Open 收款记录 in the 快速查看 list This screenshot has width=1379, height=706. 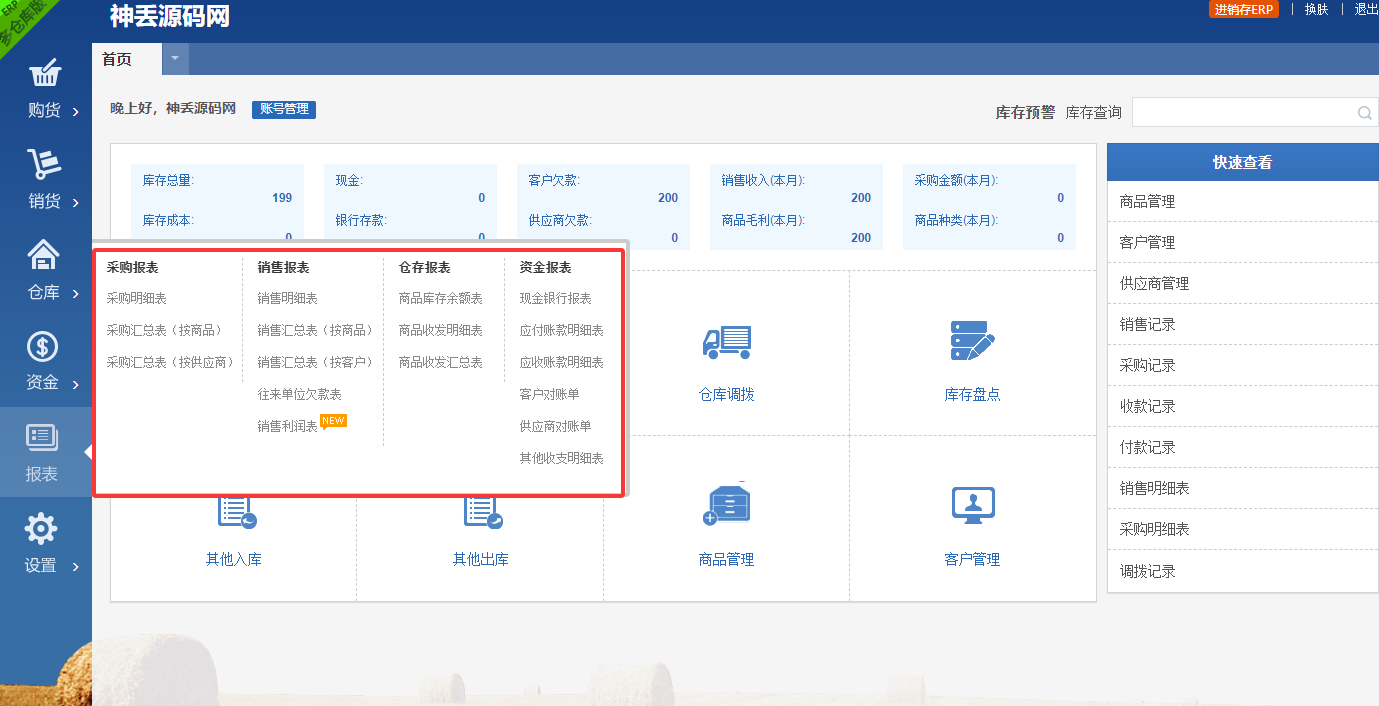tap(1147, 407)
